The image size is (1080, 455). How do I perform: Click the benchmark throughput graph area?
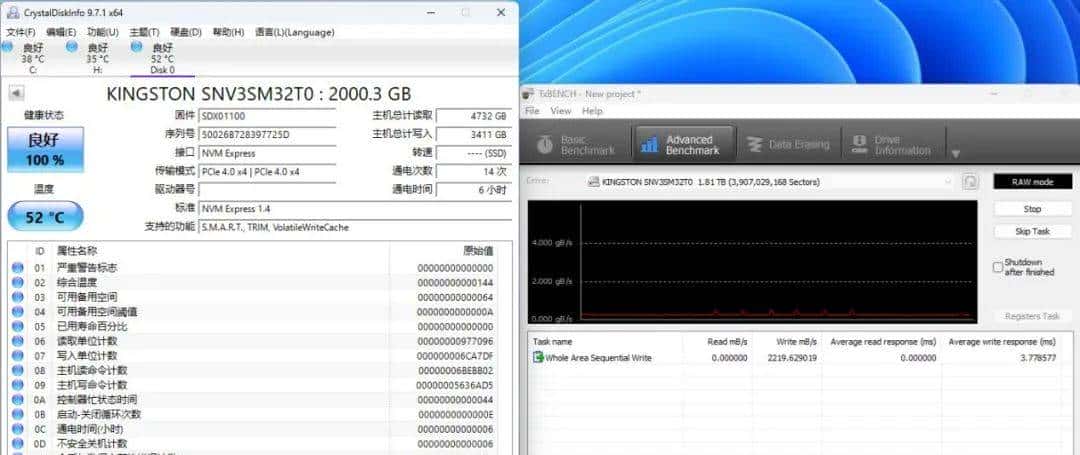[752, 262]
